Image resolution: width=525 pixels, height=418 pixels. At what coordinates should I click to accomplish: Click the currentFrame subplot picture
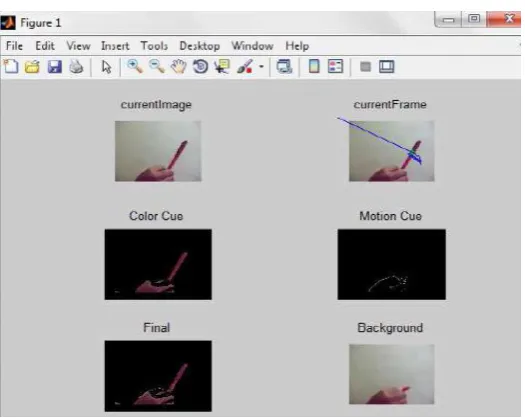[x=392, y=151]
